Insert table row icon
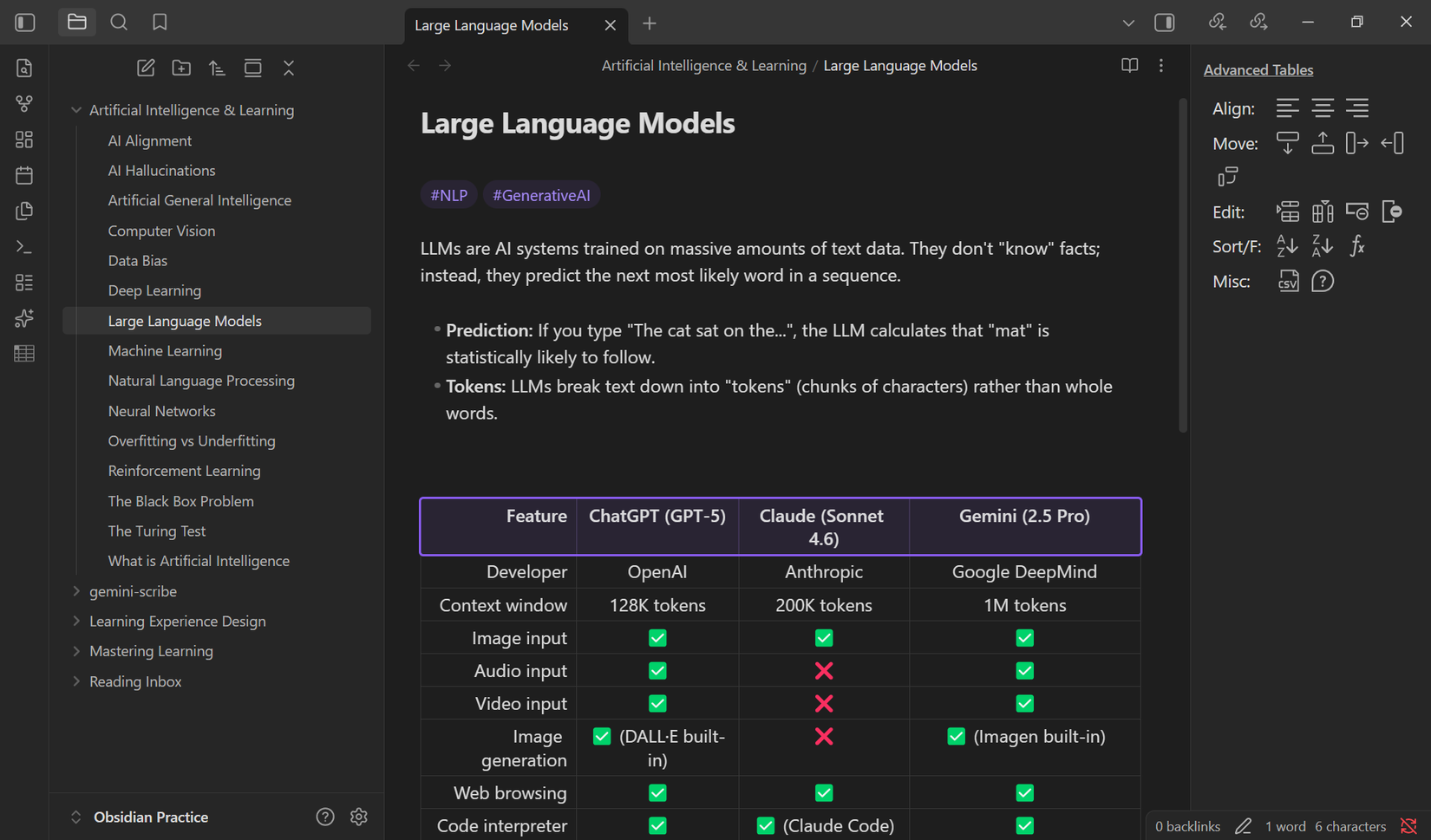Screen dimensions: 1431x840 [x=1288, y=212]
